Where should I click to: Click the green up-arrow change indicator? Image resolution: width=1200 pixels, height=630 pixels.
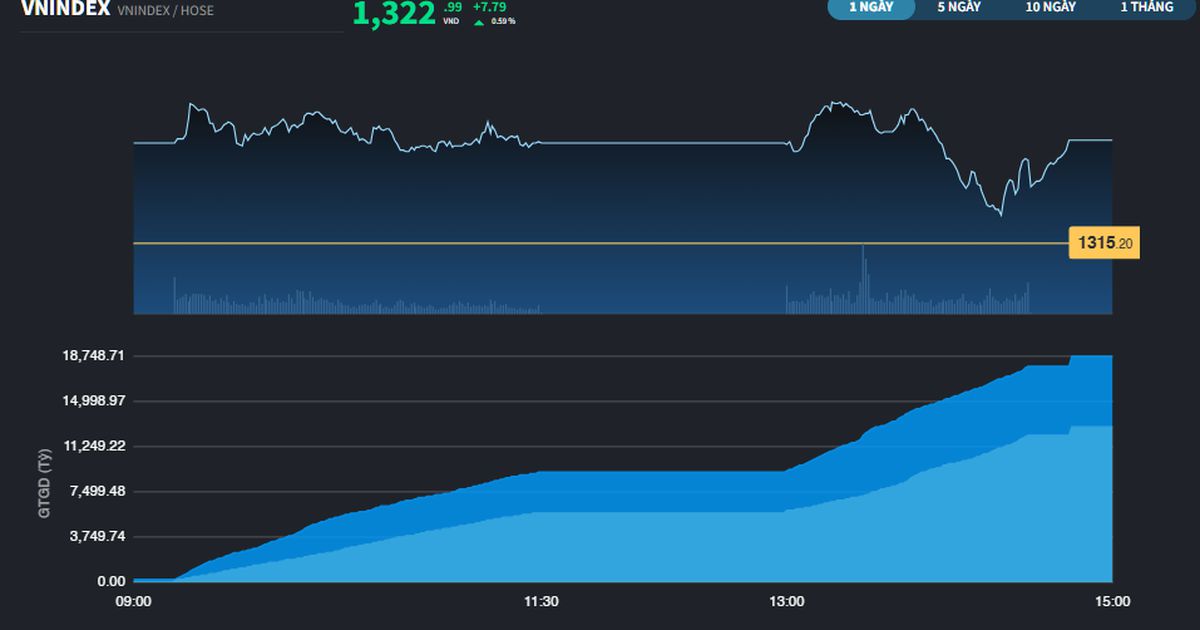tap(479, 21)
